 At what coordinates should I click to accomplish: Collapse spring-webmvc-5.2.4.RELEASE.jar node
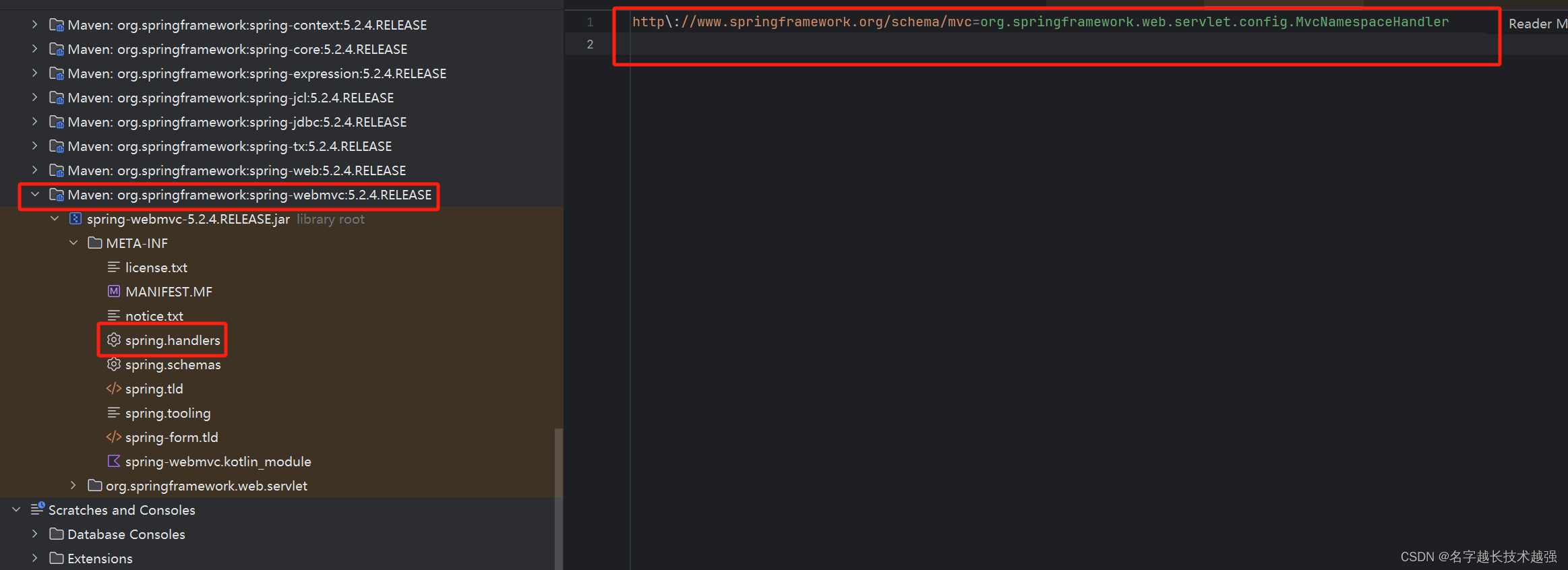coord(55,218)
